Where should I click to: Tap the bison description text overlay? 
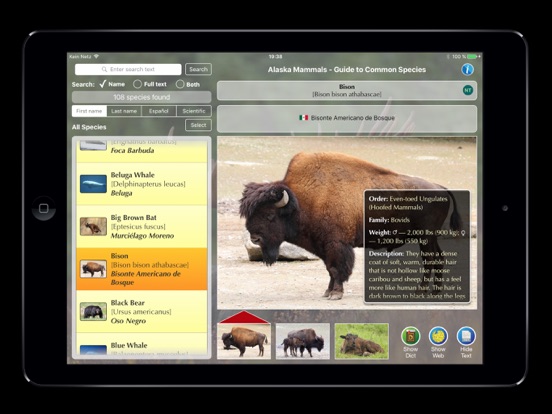pyautogui.click(x=417, y=246)
